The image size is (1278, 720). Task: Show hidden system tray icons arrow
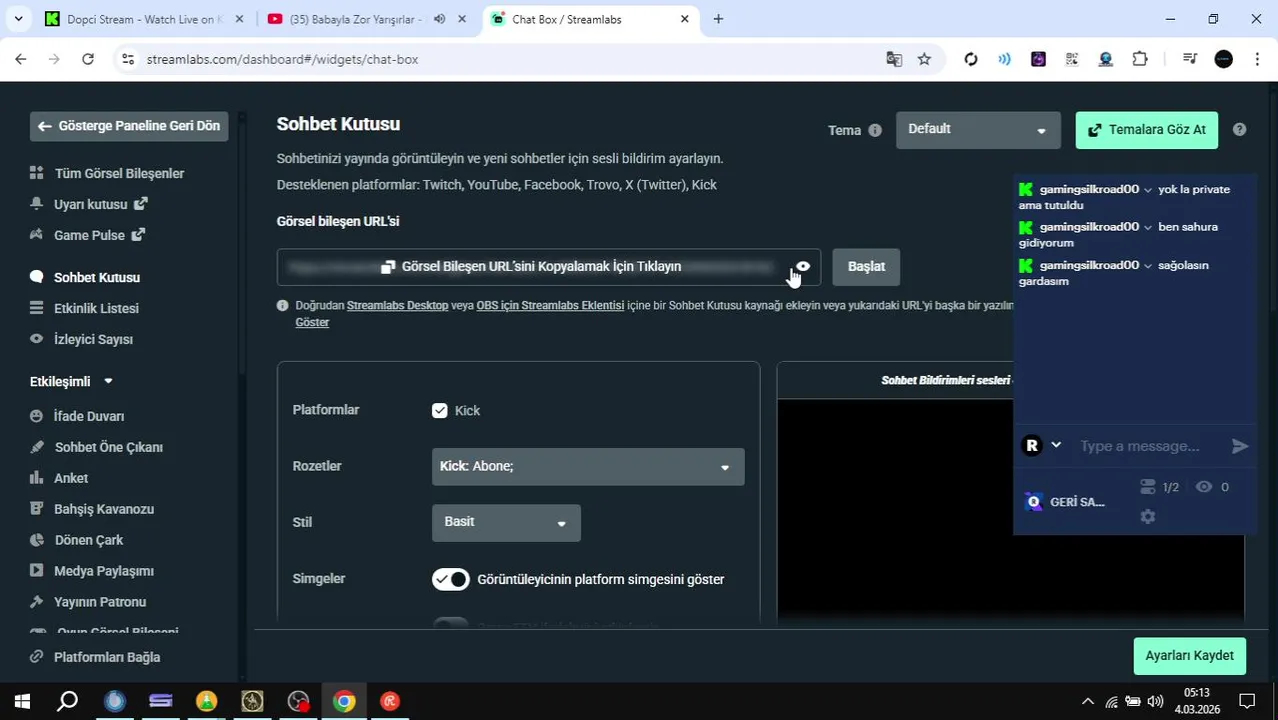1088,701
